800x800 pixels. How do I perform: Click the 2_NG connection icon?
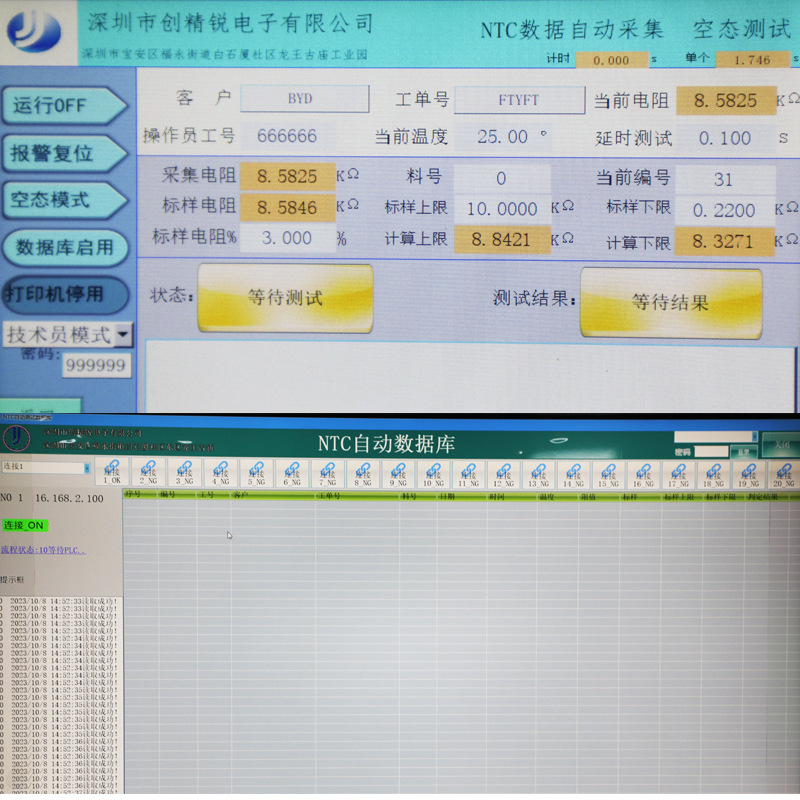148,472
